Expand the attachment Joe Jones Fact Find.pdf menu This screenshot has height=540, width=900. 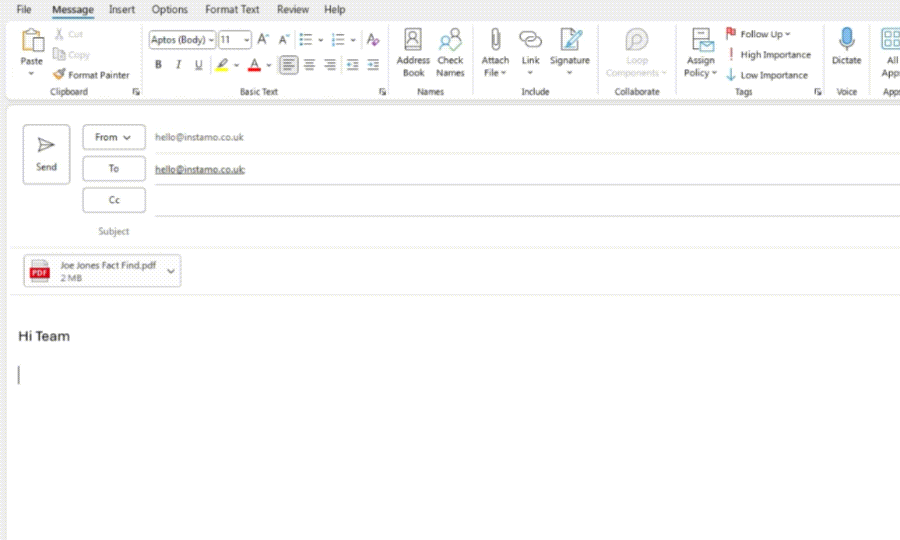(170, 271)
